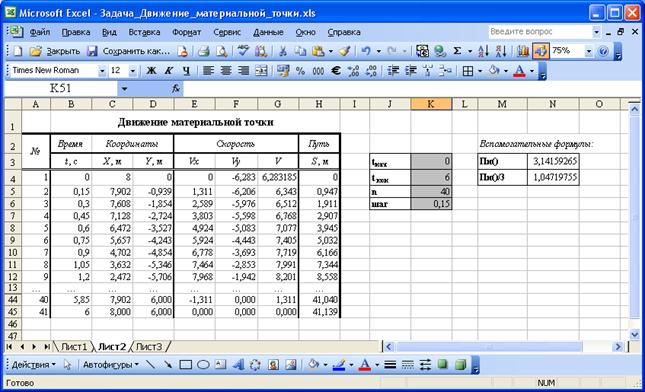Open the AutoSum dropdown arrow

(x=470, y=51)
